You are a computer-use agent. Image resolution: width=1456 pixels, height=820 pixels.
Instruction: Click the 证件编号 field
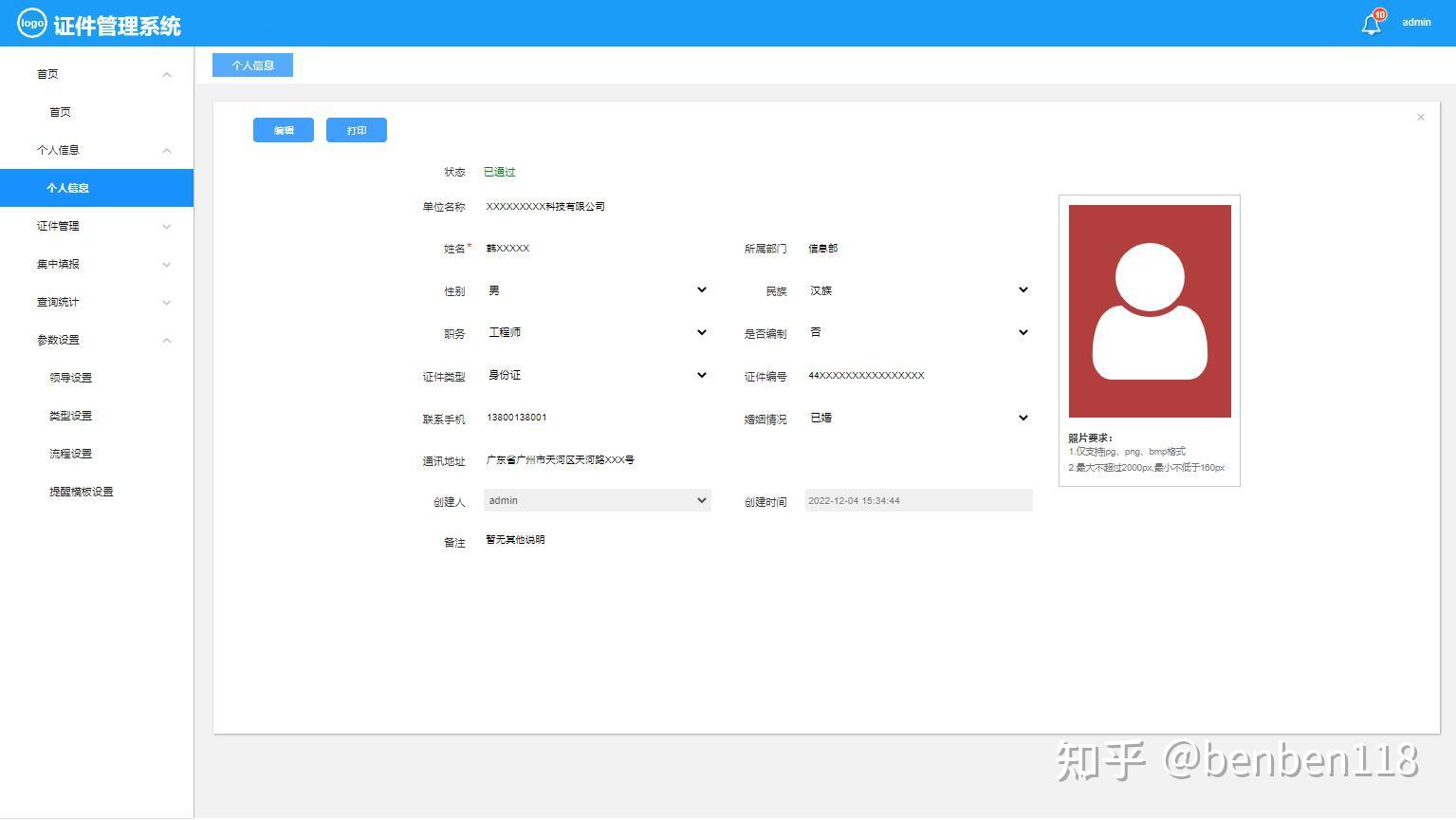point(918,375)
